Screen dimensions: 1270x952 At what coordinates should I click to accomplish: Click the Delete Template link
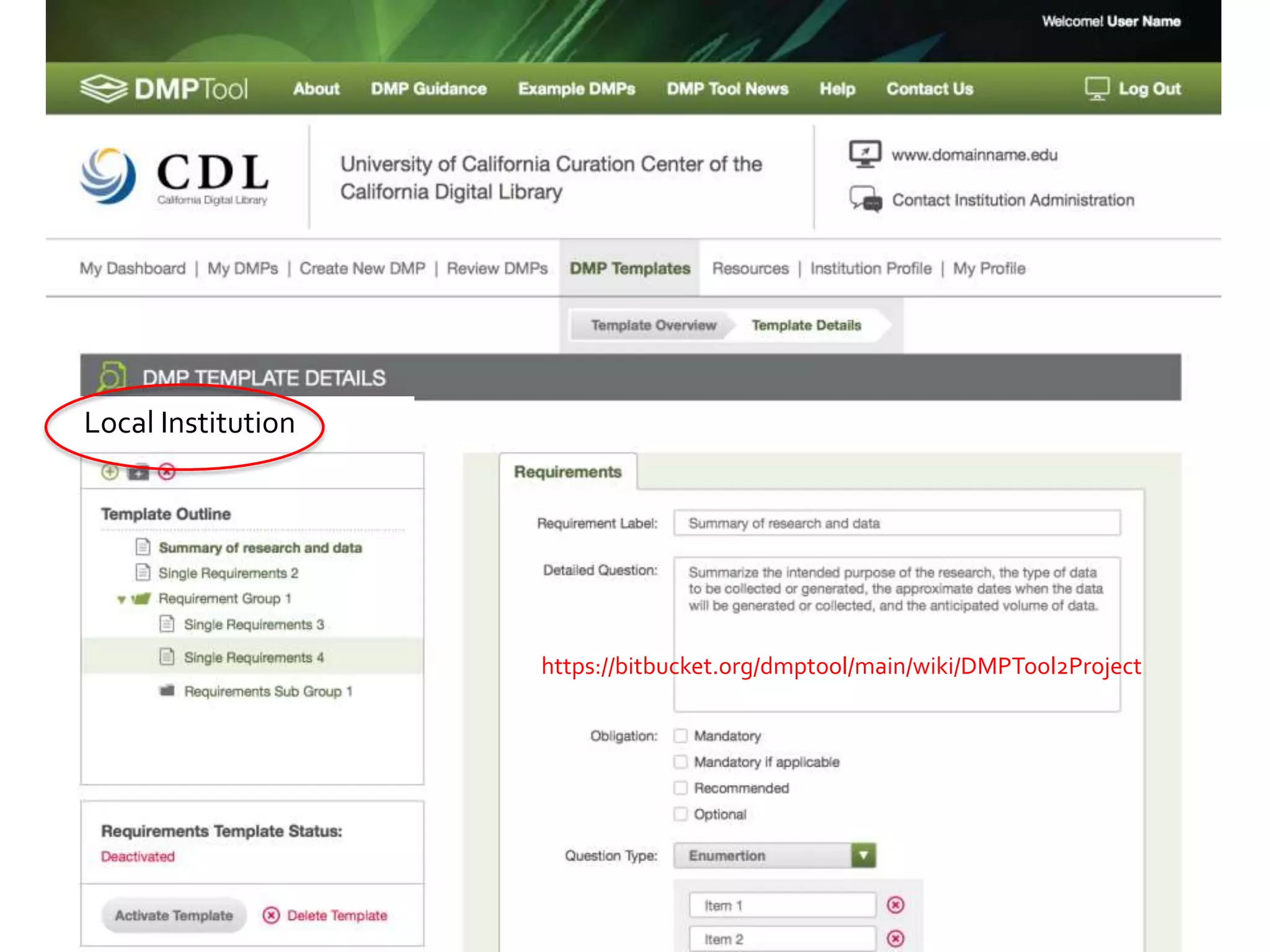[x=335, y=915]
